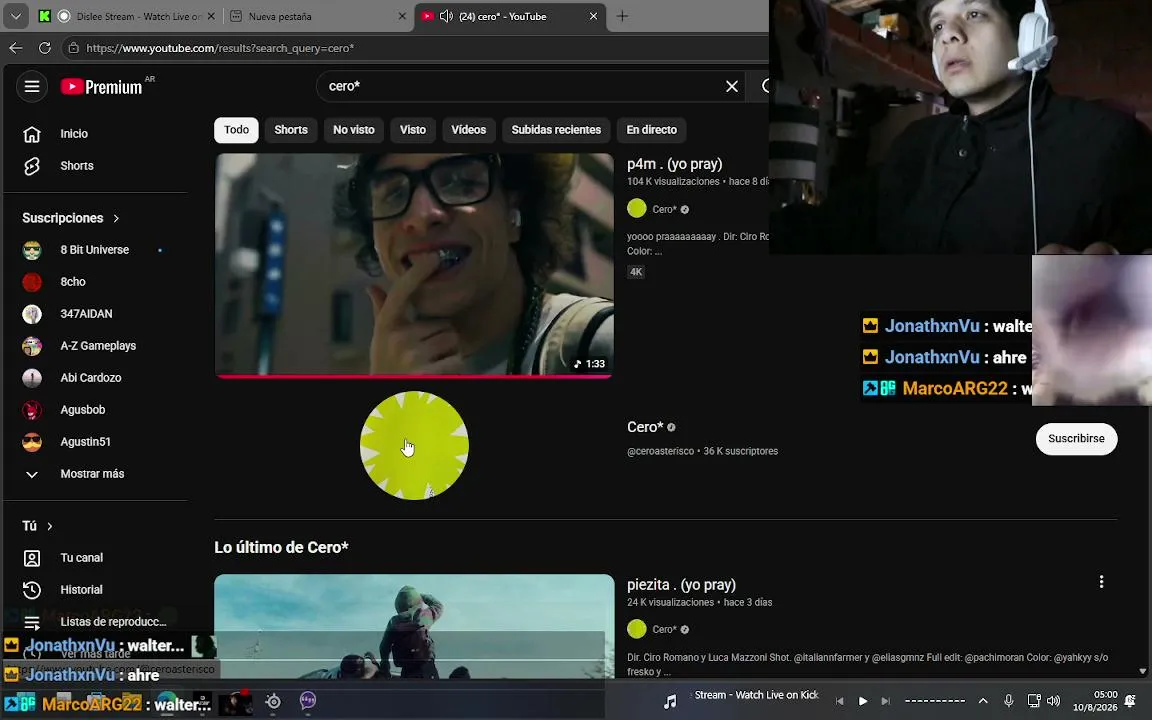Go to Inicio in the sidebar
Image resolution: width=1152 pixels, height=720 pixels.
point(73,134)
